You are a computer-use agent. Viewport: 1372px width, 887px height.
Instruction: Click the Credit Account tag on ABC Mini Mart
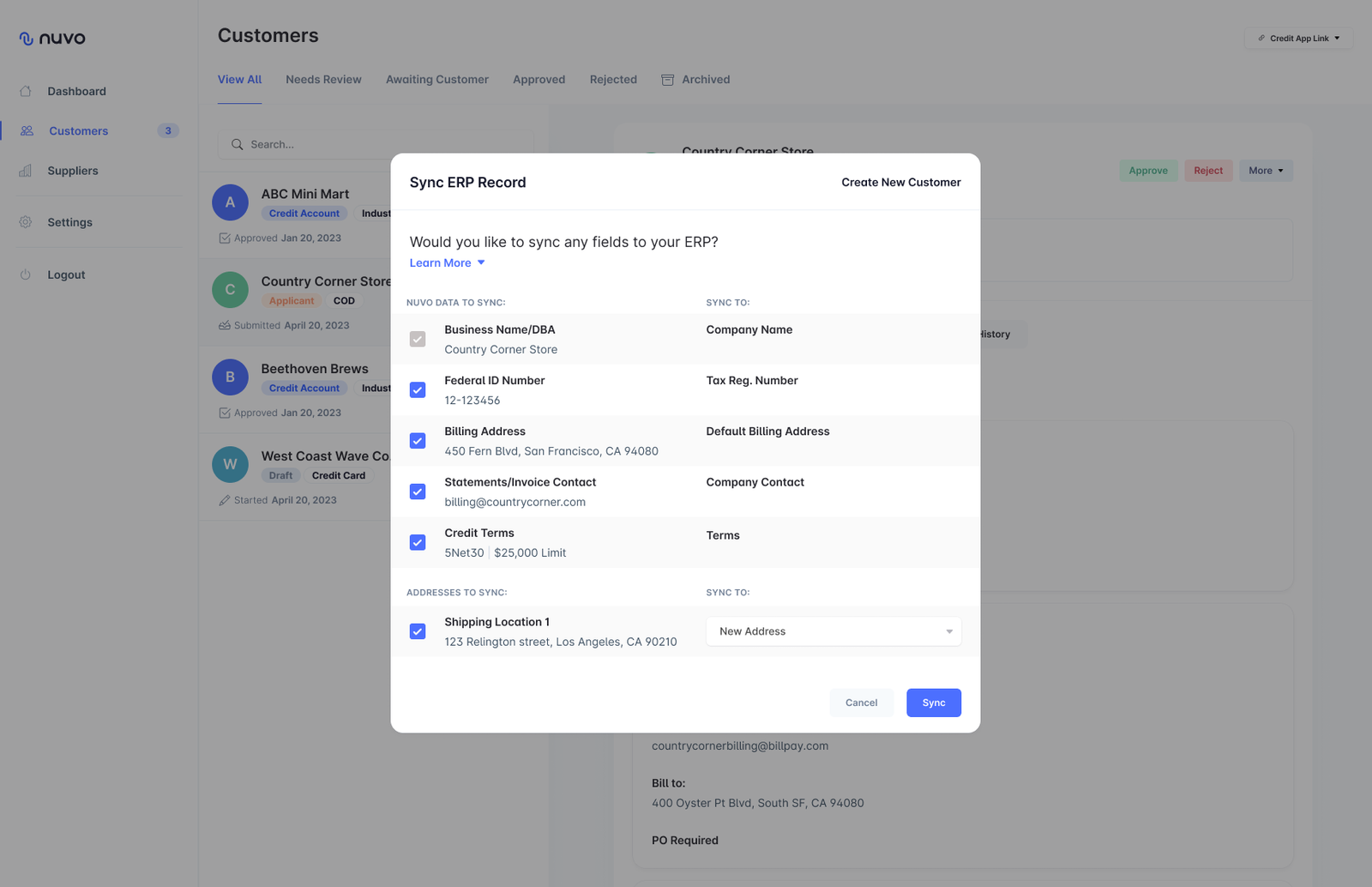304,214
